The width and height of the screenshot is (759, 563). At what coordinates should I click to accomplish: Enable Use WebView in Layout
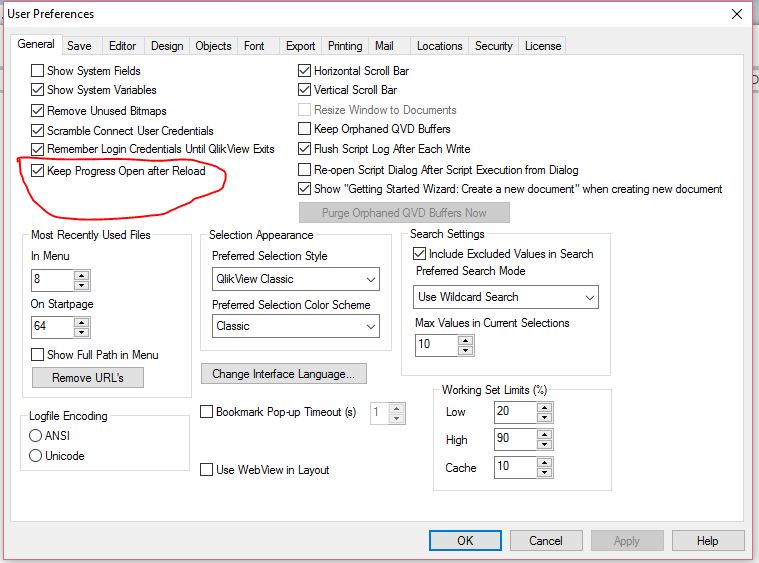(x=207, y=470)
